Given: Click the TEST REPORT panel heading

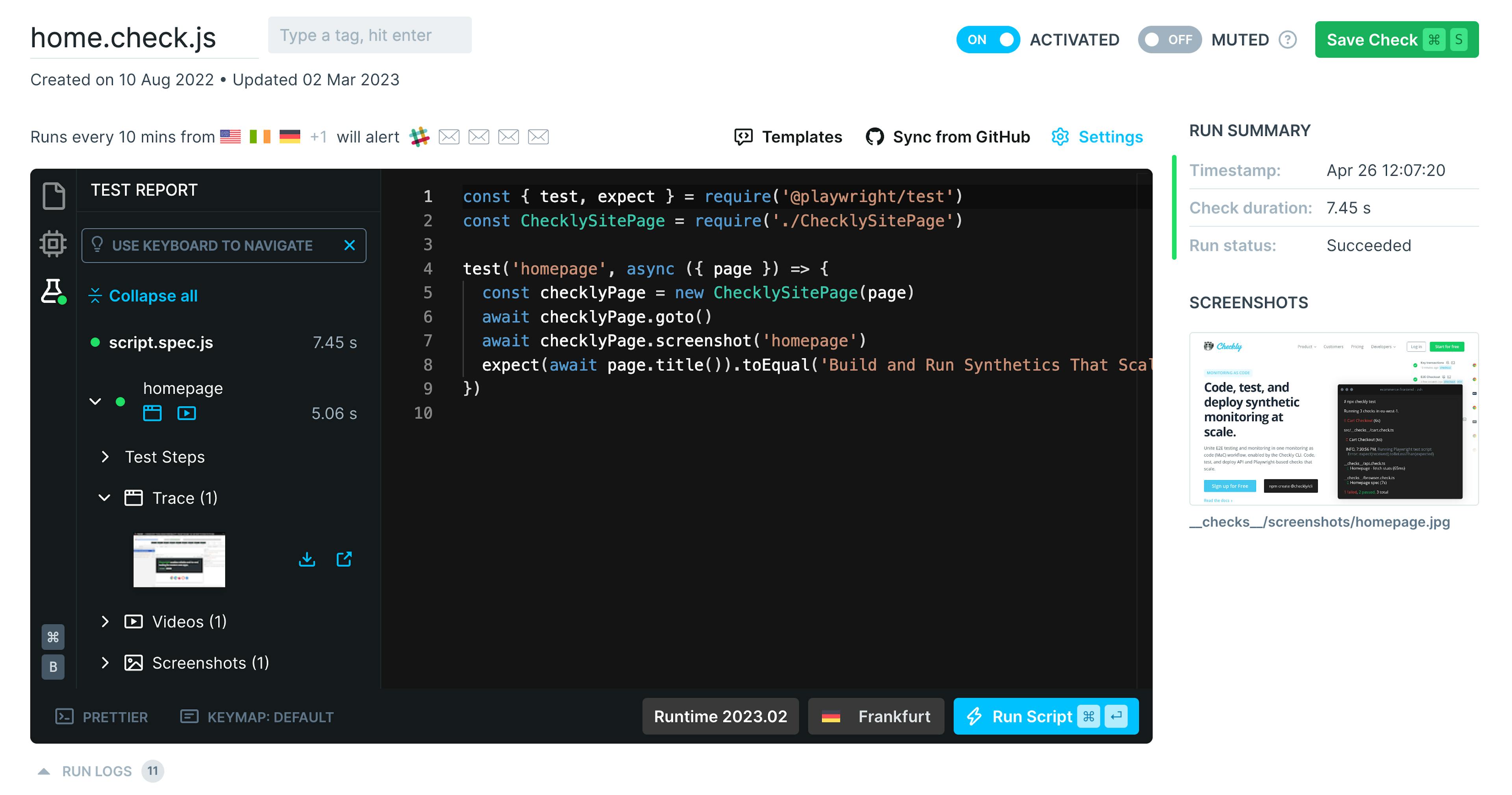Looking at the screenshot, I should coord(145,190).
